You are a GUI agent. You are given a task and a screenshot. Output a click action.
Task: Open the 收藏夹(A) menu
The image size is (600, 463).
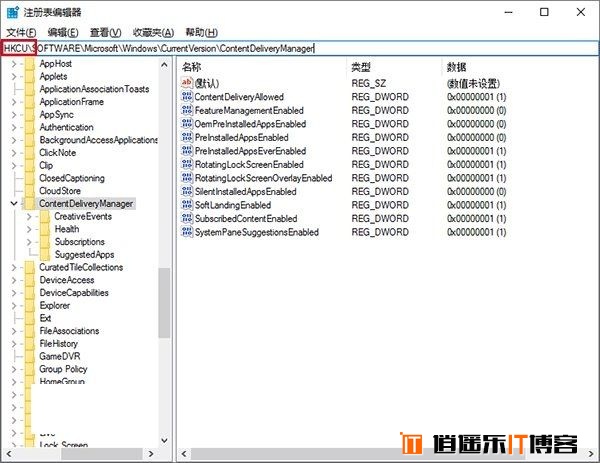(153, 33)
